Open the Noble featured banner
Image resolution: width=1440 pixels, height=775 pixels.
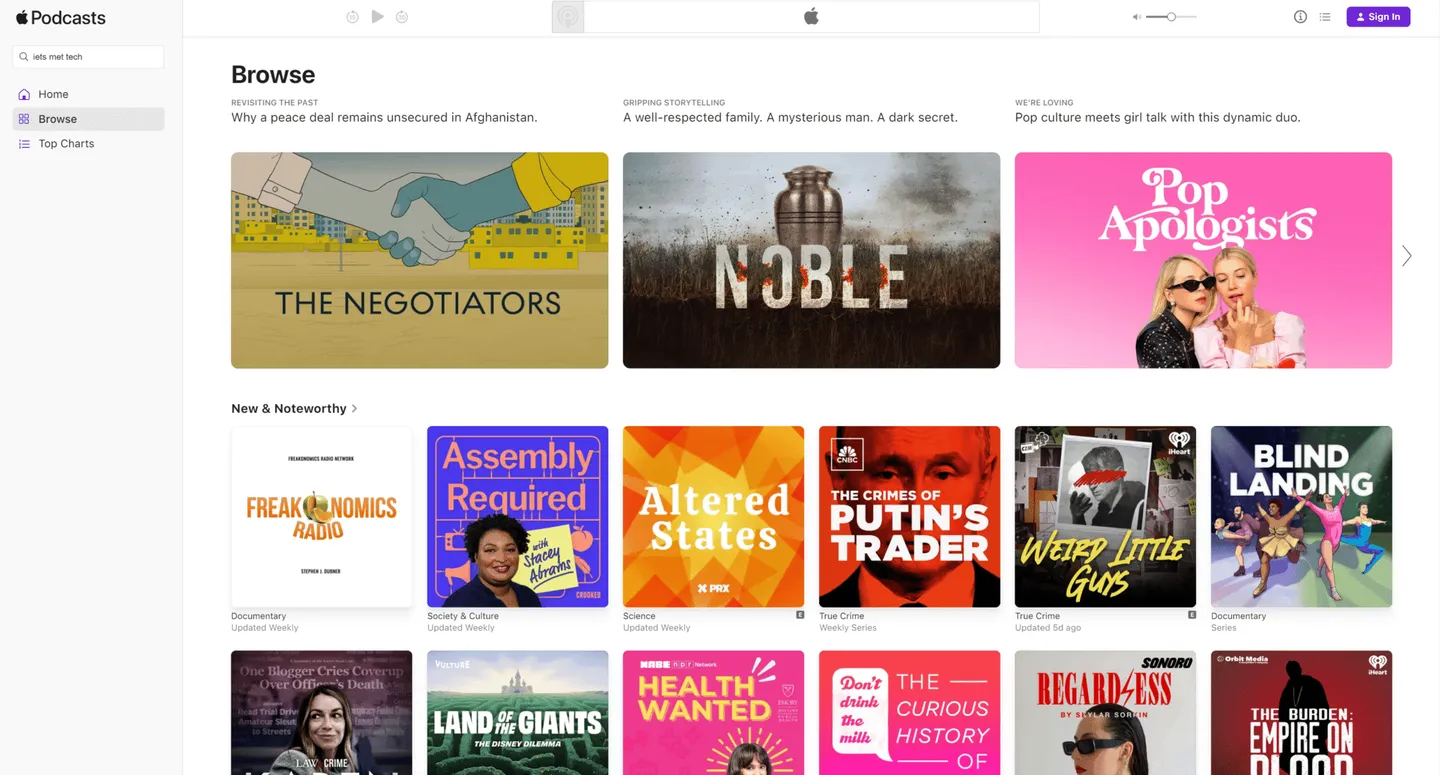(811, 260)
